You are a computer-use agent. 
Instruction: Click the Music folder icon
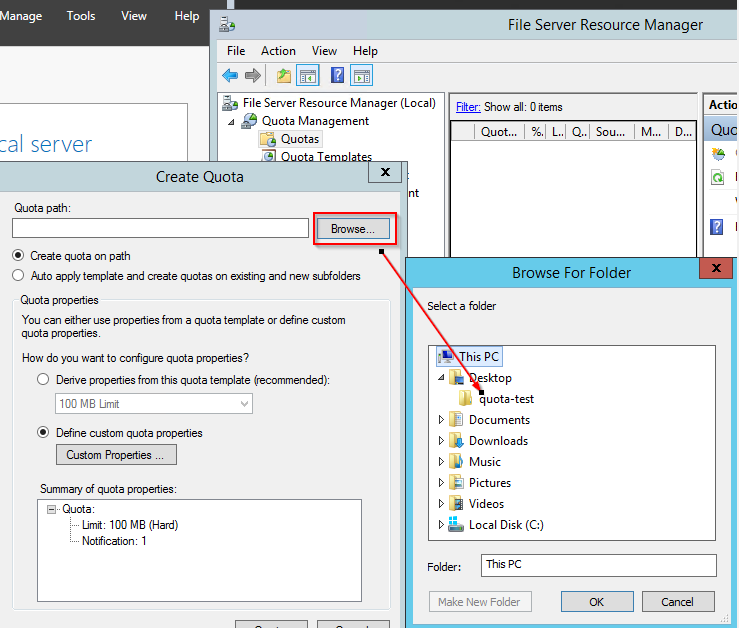[x=457, y=462]
